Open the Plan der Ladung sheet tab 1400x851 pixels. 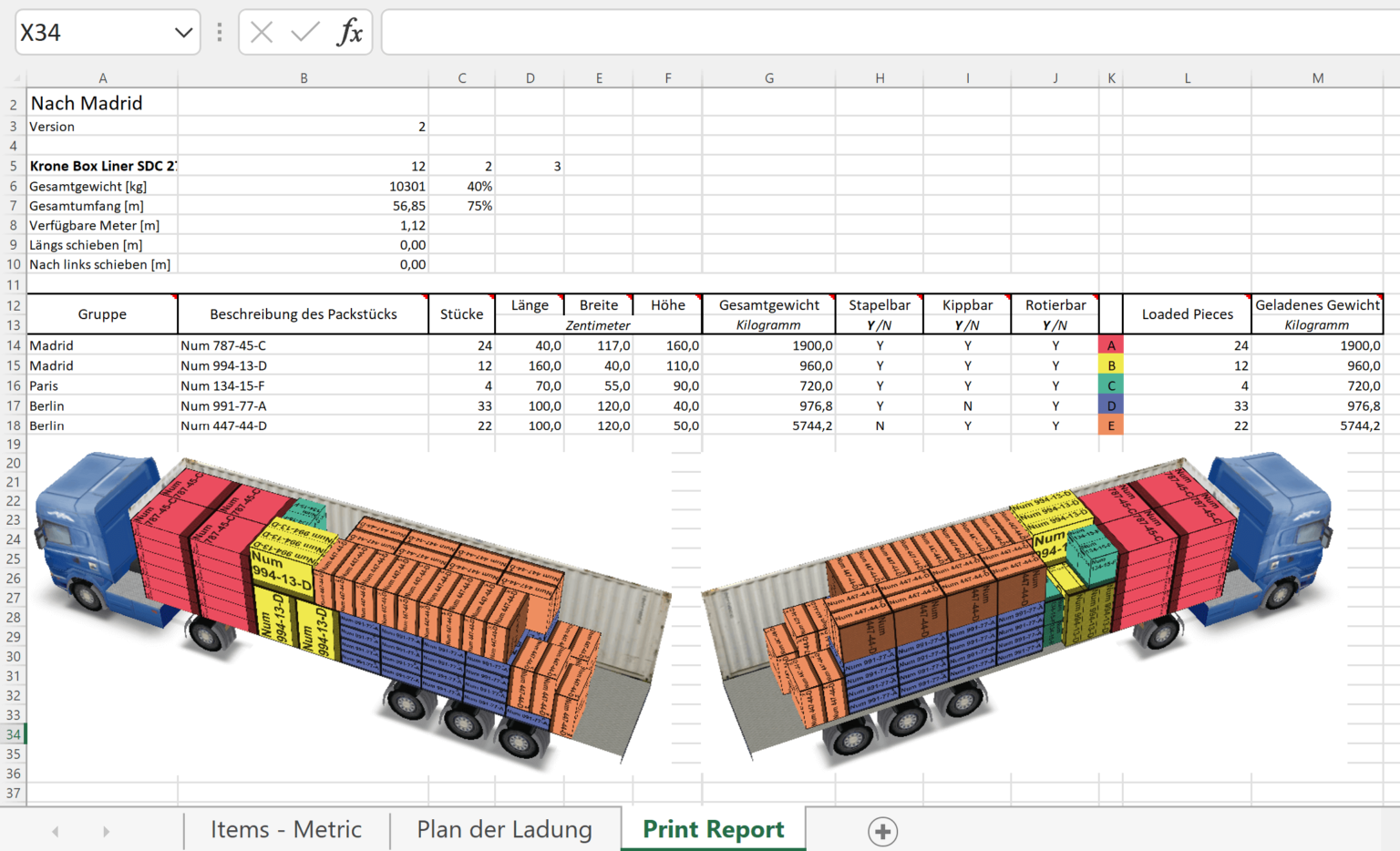click(504, 830)
